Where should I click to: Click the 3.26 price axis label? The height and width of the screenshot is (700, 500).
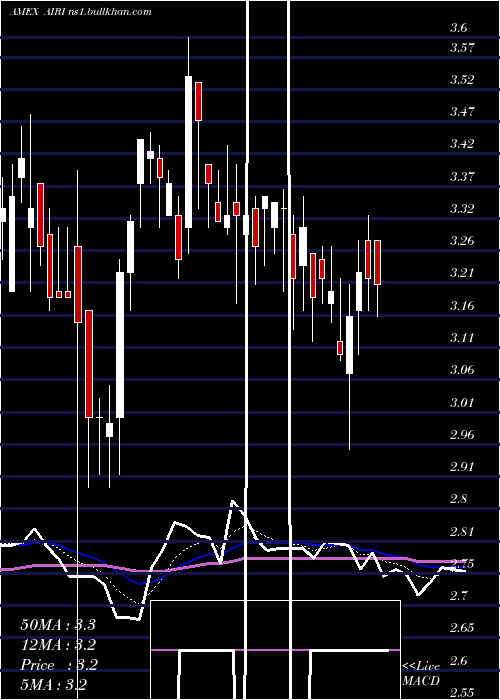coord(462,241)
